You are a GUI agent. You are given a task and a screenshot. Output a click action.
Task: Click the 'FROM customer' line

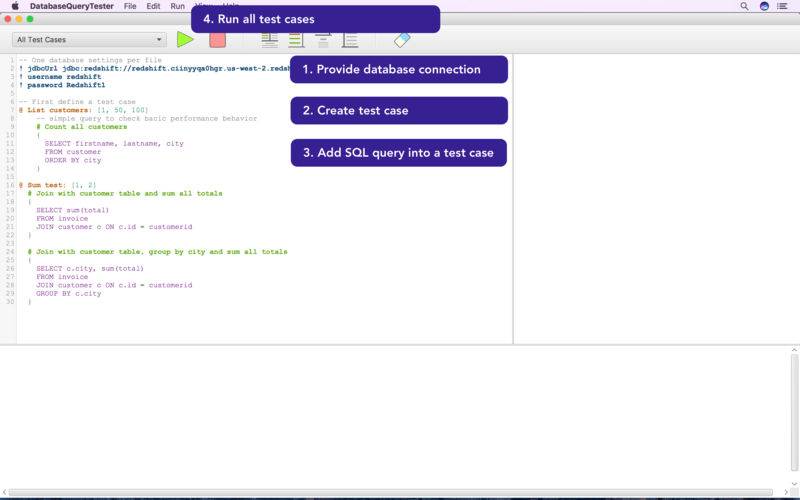click(x=72, y=152)
